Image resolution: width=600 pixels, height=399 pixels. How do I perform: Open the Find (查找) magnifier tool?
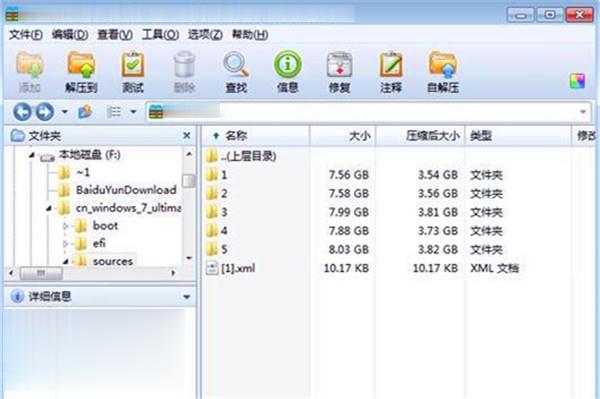click(x=236, y=65)
